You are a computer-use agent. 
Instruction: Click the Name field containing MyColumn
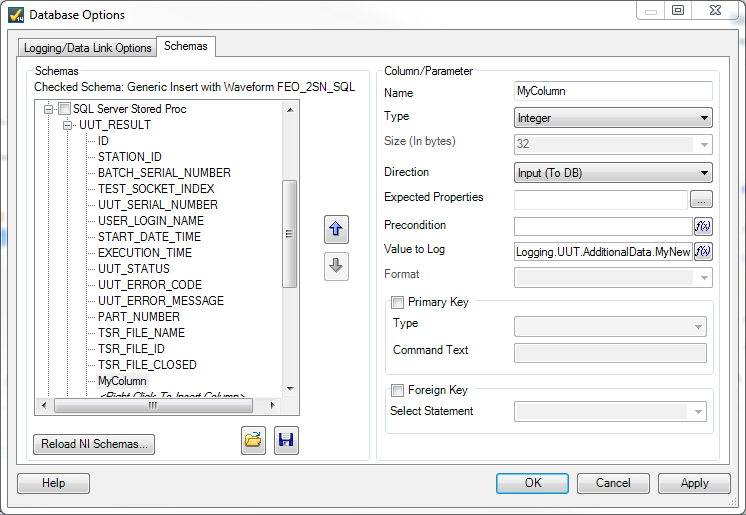tap(612, 91)
